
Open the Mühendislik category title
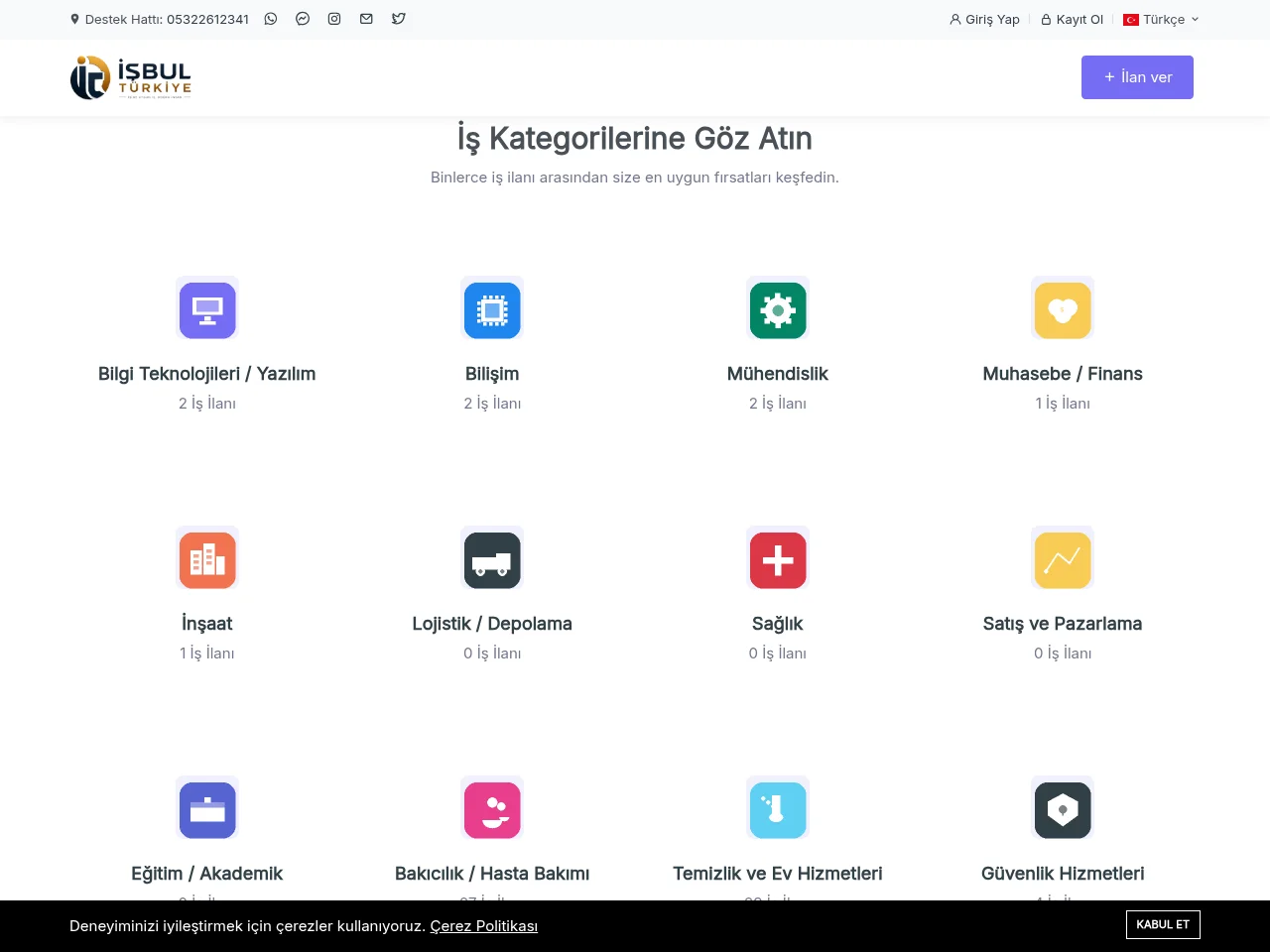[778, 374]
